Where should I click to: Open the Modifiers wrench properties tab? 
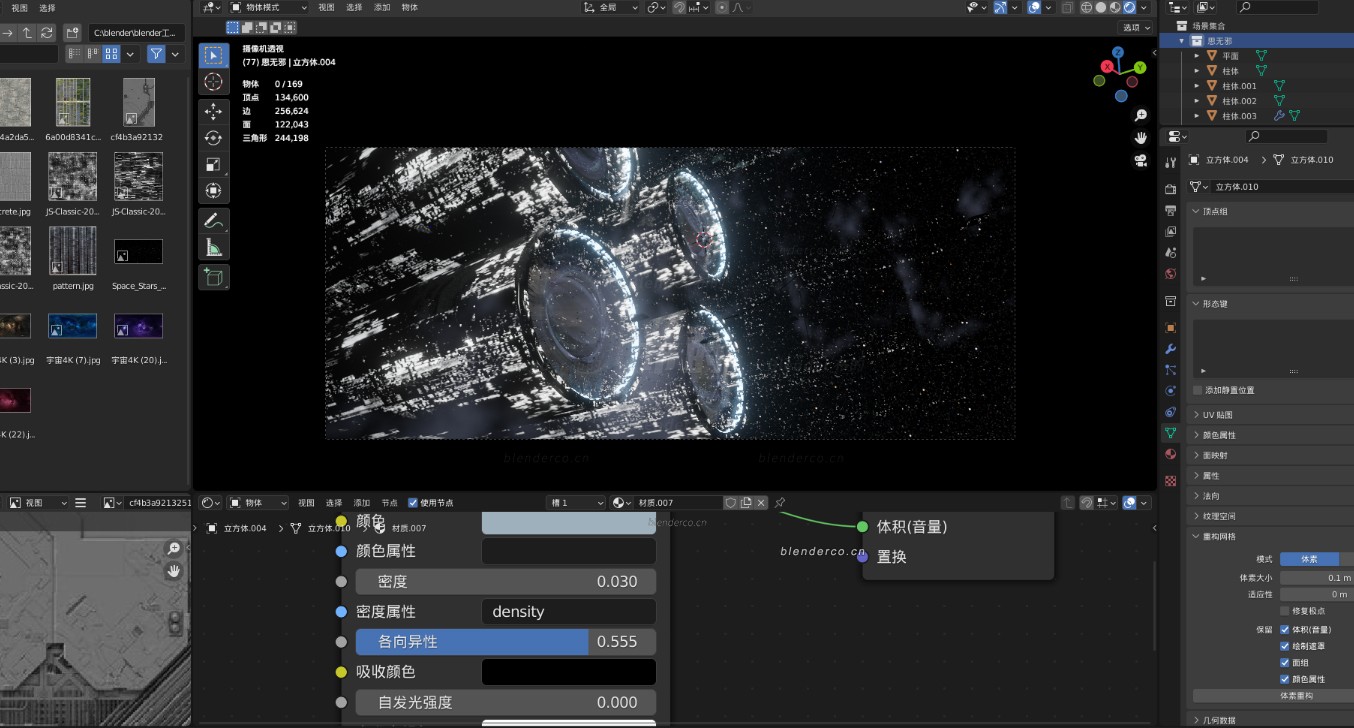1171,349
